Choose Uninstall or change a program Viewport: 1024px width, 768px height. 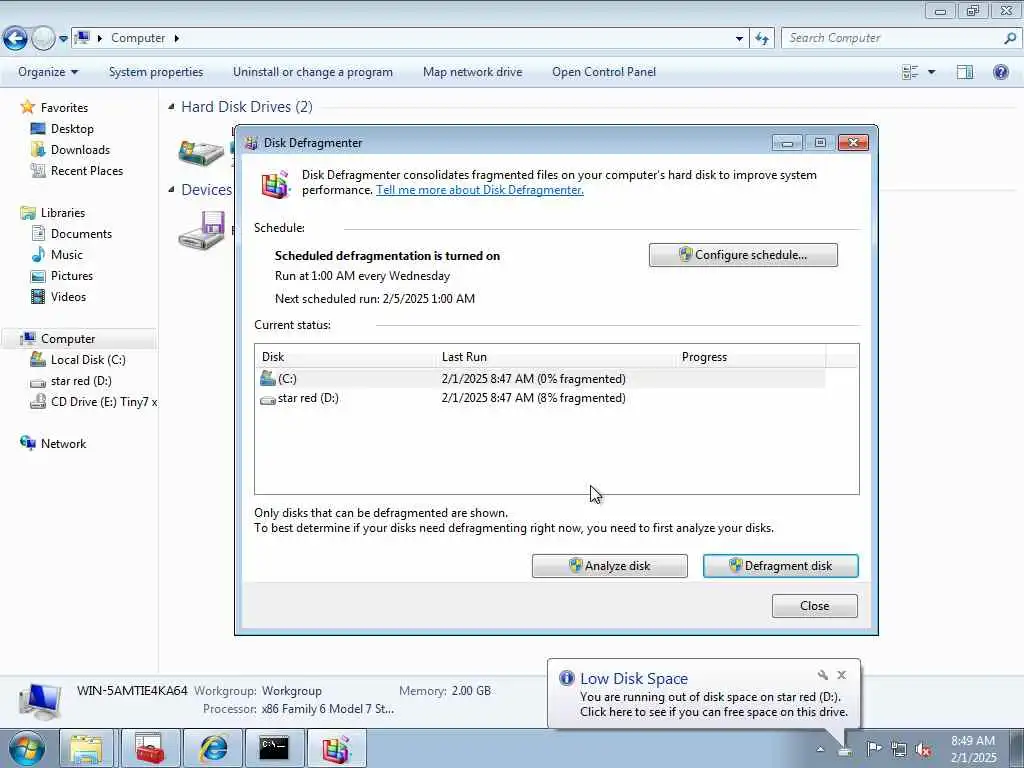(x=313, y=72)
